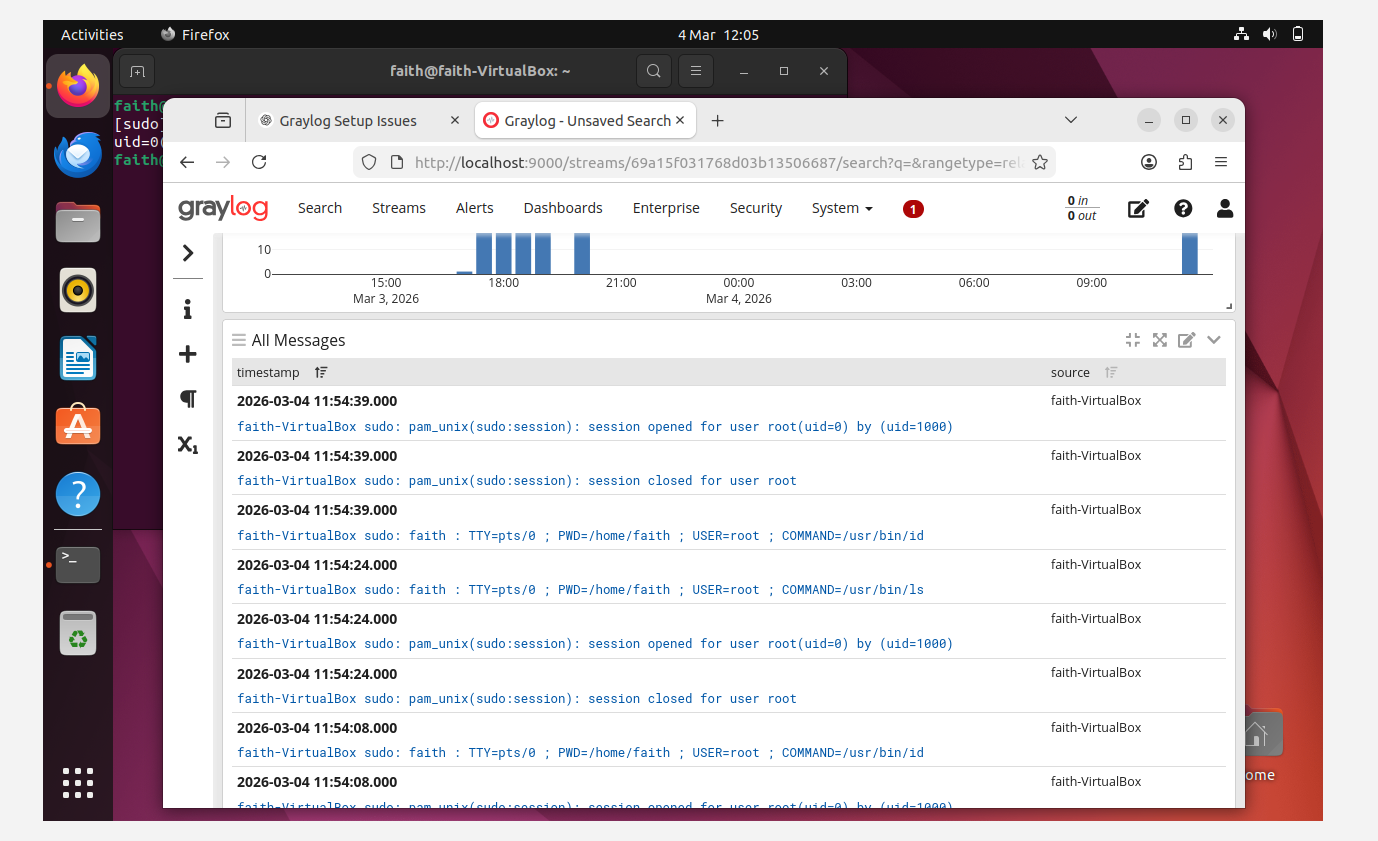This screenshot has height=841, width=1378.
Task: Open the System dropdown menu
Action: click(x=842, y=208)
